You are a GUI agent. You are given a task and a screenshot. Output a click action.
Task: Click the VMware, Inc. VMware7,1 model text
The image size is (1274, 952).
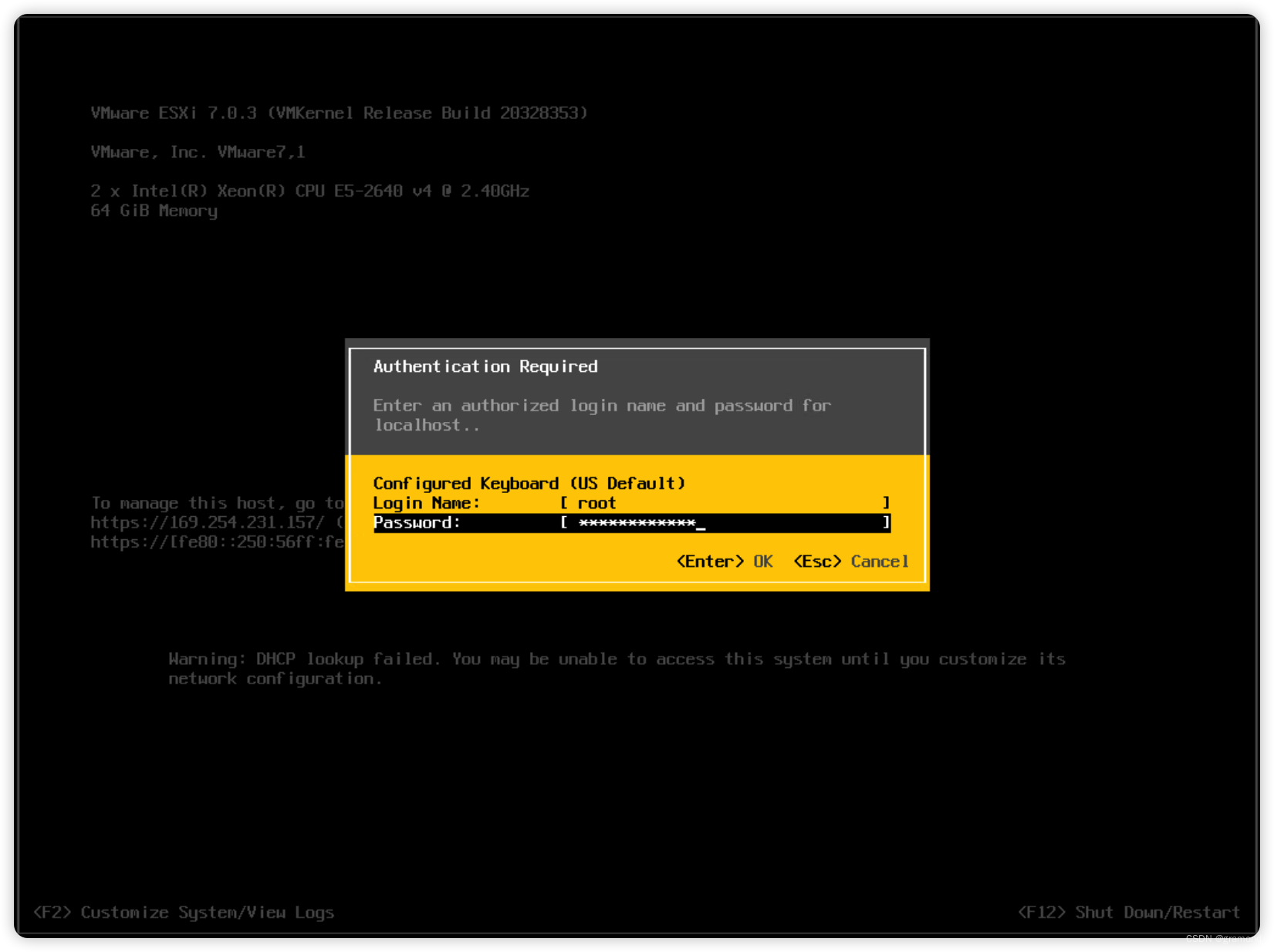click(x=198, y=152)
